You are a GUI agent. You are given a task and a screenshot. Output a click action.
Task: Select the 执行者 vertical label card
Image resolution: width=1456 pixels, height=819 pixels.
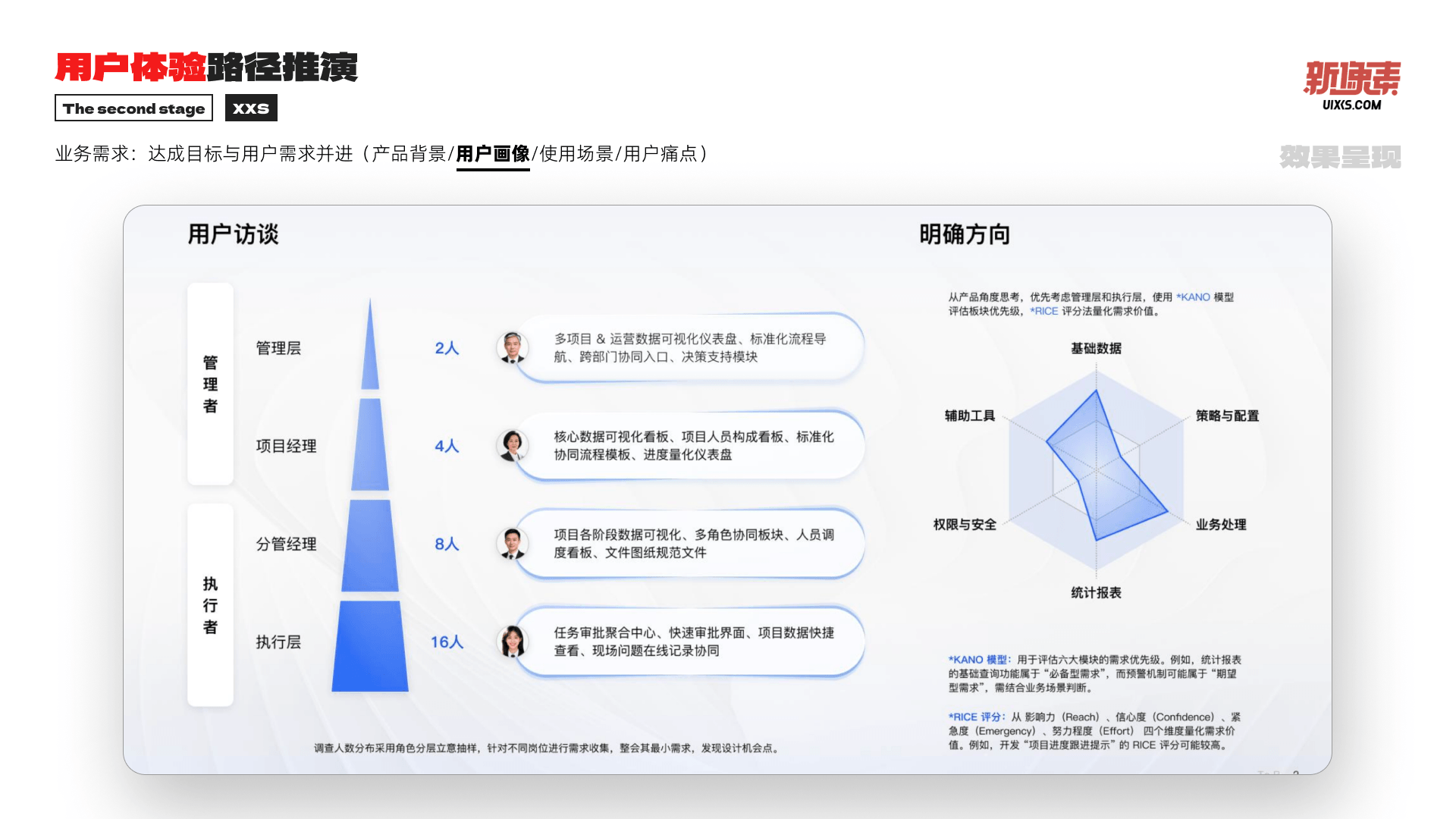coord(210,605)
